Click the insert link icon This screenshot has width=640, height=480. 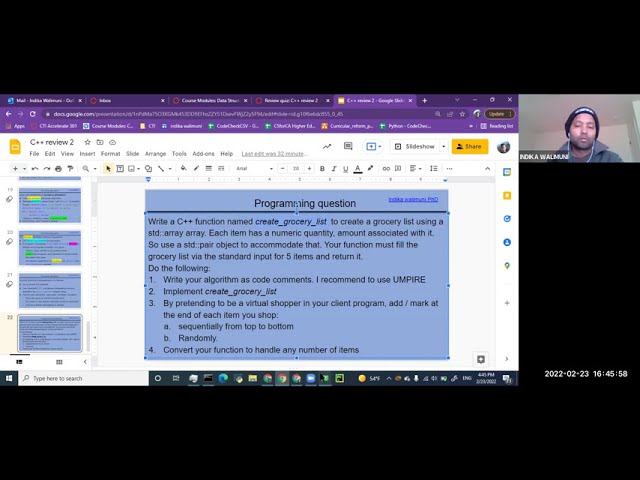click(x=386, y=169)
